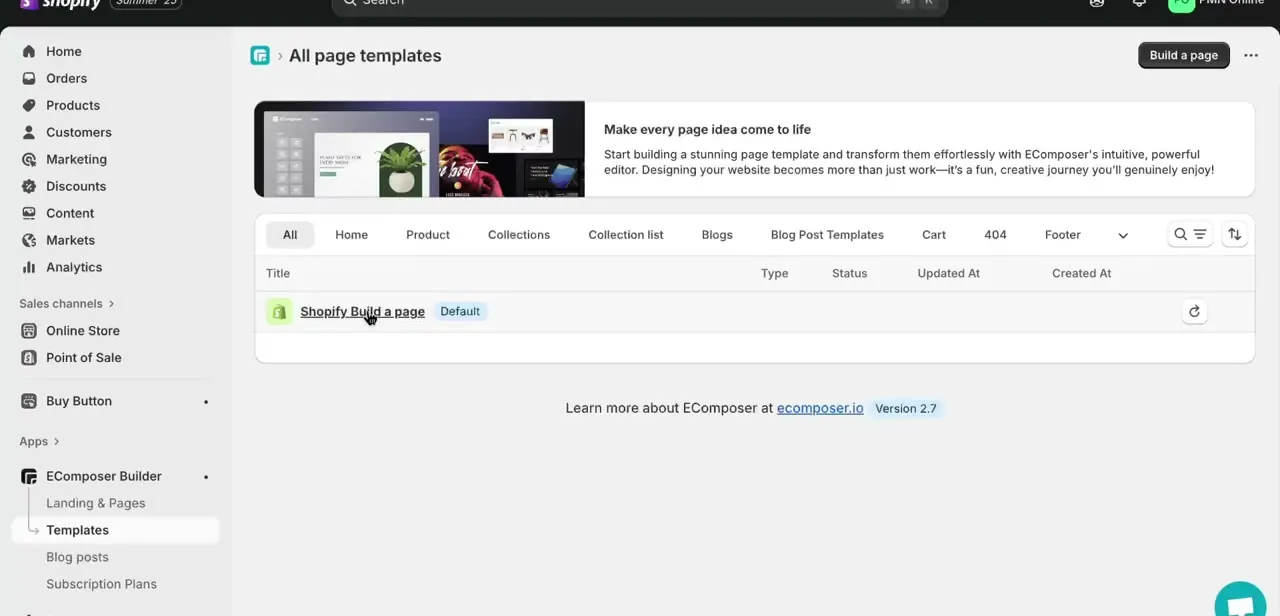This screenshot has width=1280, height=616.
Task: Open the three-dot more actions menu
Action: coord(1251,55)
